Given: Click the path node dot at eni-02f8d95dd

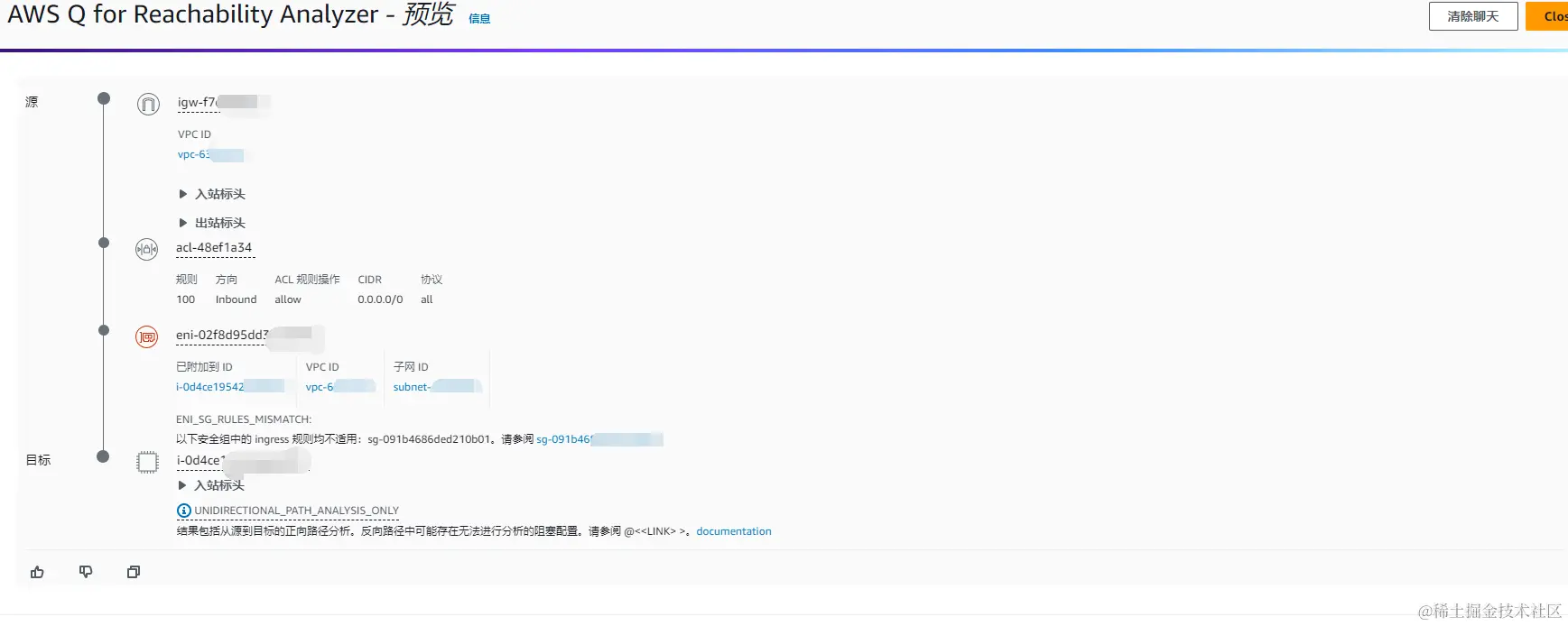Looking at the screenshot, I should [x=104, y=330].
